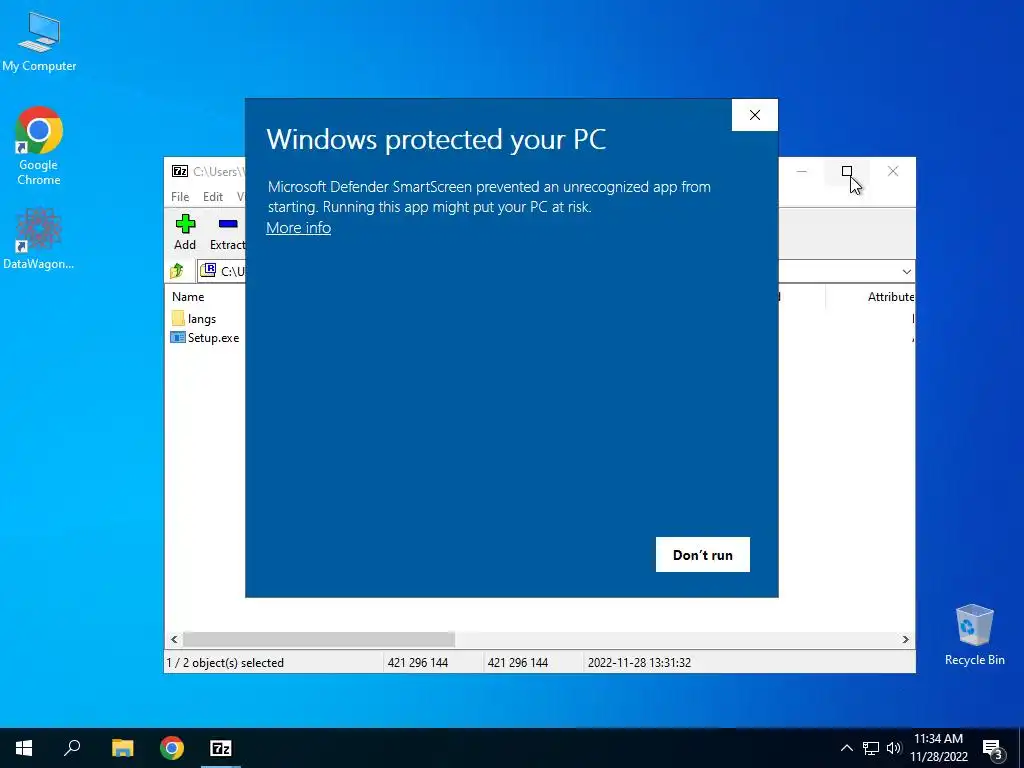The width and height of the screenshot is (1024, 768).
Task: Close the 7-Zip window
Action: [893, 171]
